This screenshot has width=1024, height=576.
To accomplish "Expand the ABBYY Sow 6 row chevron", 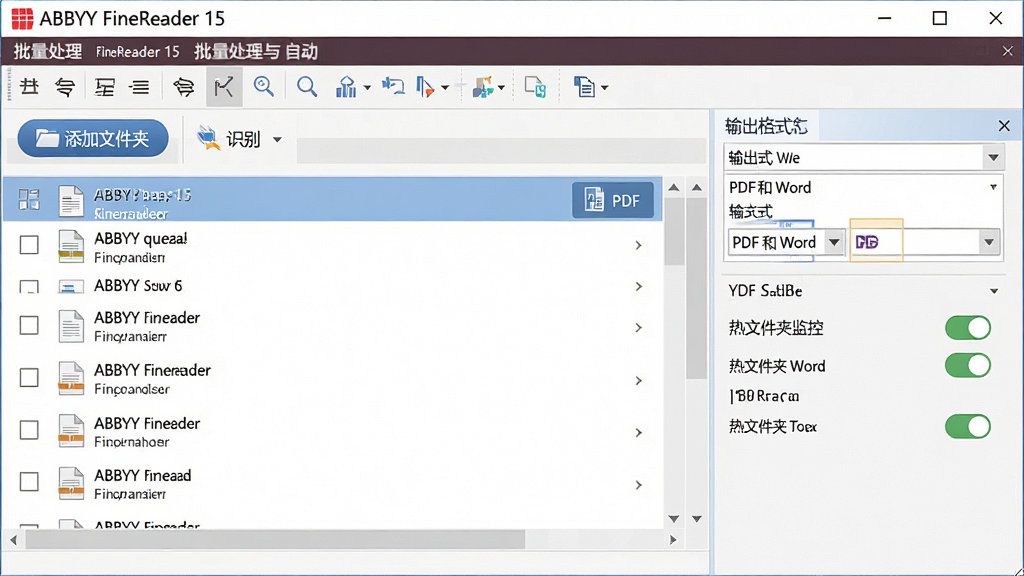I will pos(639,286).
